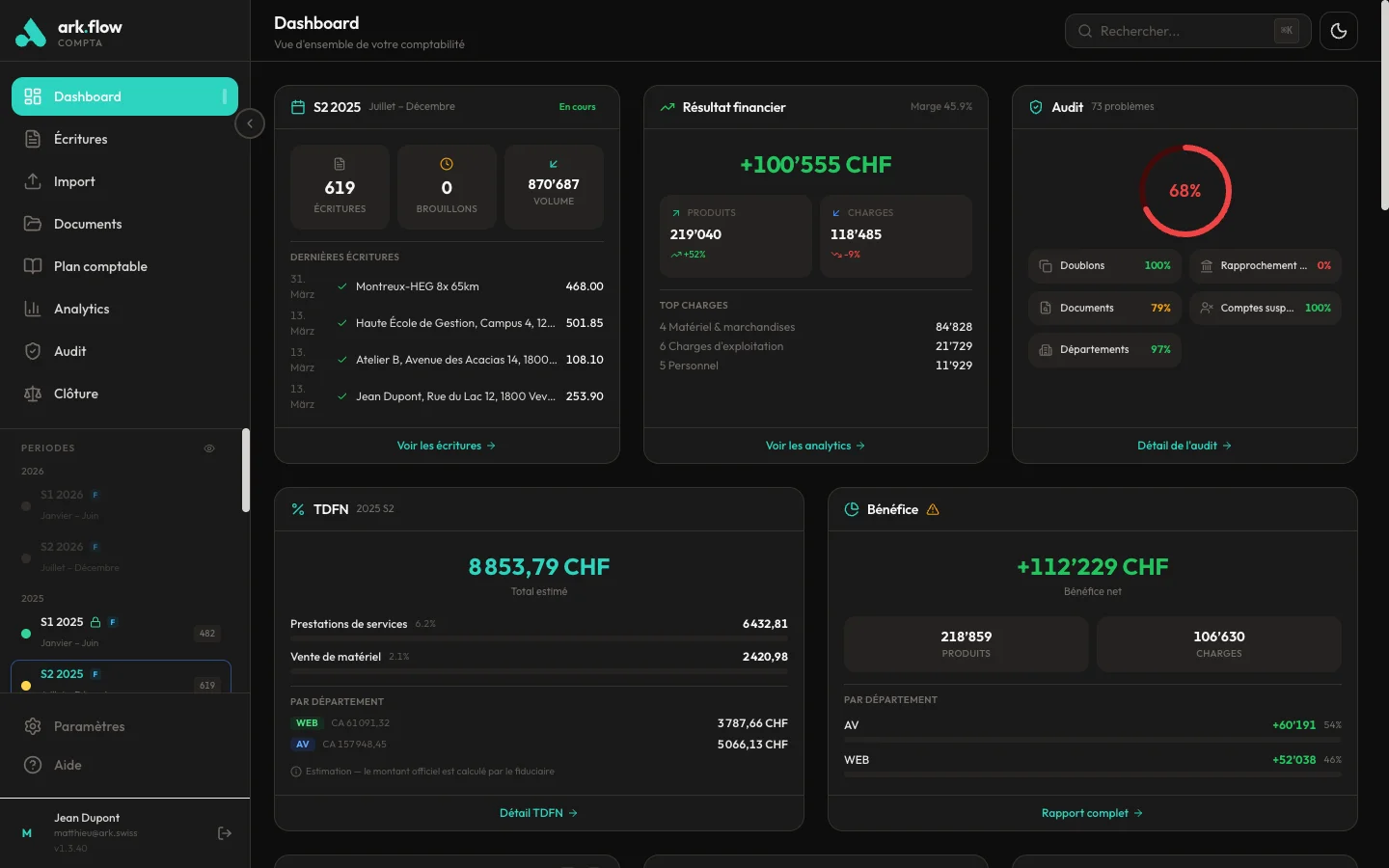Click the Import upload icon in the sidebar
This screenshot has height=868, width=1389.
(x=33, y=181)
